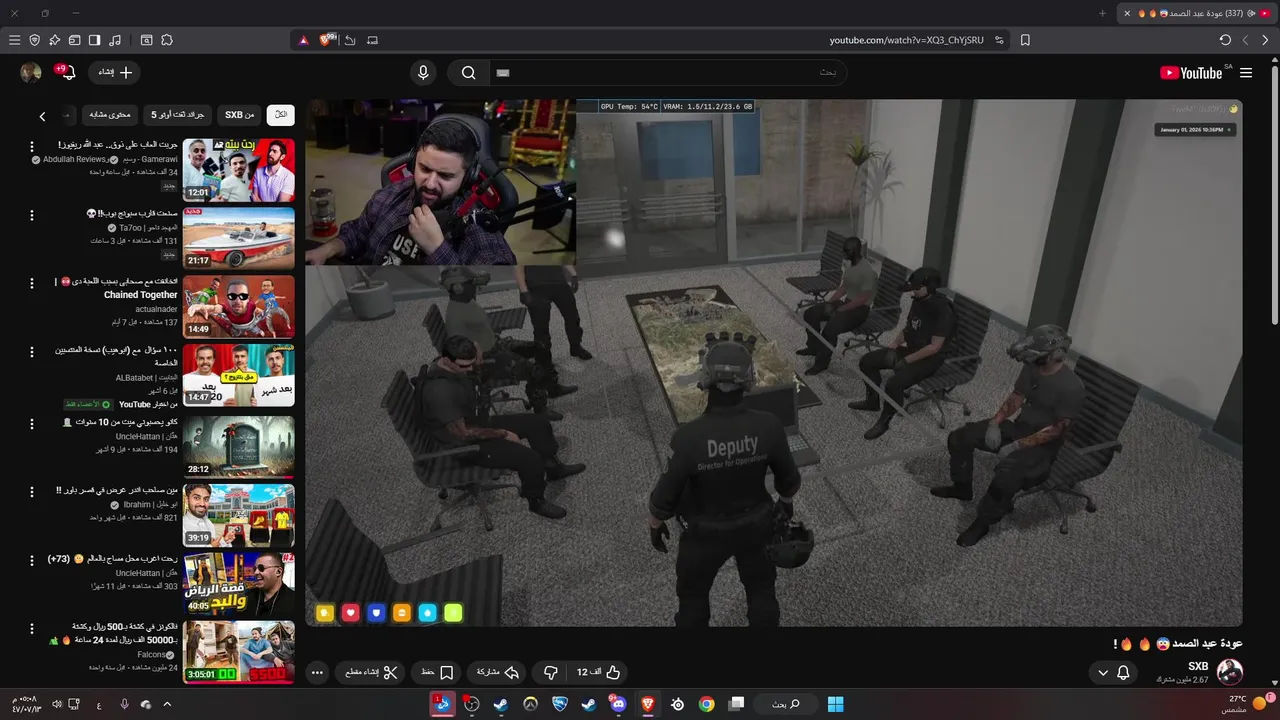Click the YouTube search magnifier button

(468, 72)
